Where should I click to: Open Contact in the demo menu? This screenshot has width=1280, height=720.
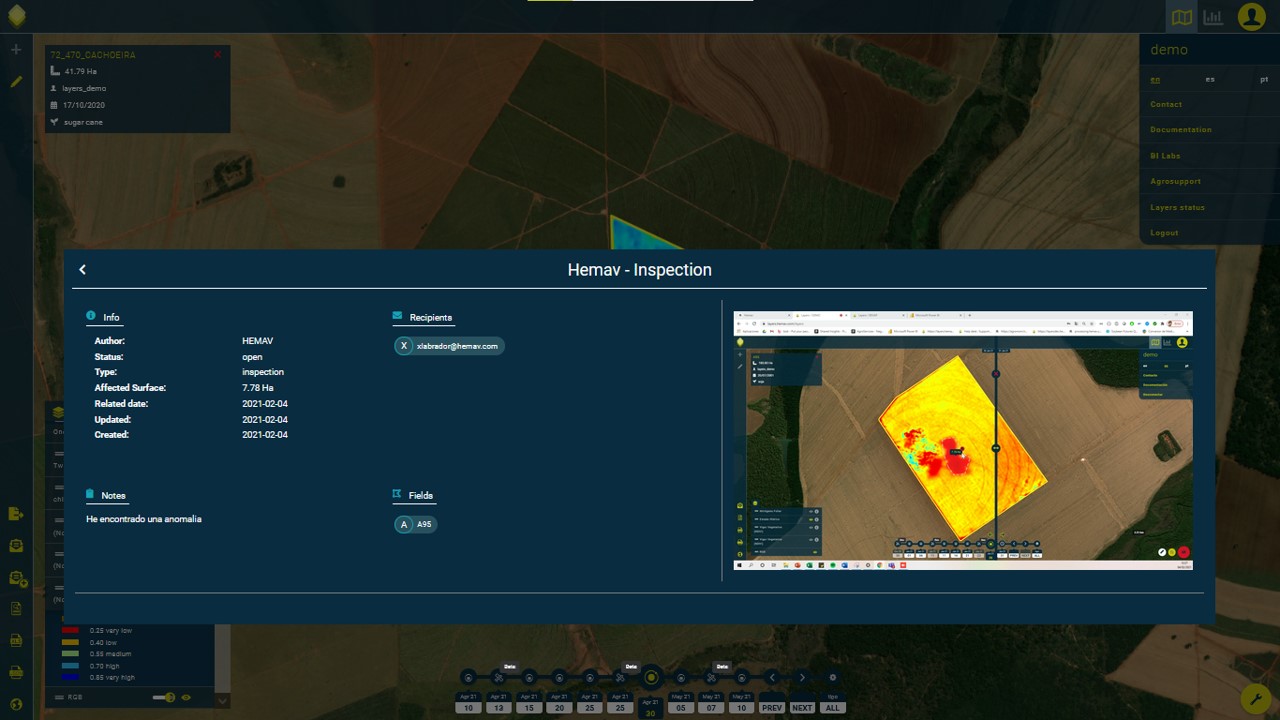(1166, 104)
